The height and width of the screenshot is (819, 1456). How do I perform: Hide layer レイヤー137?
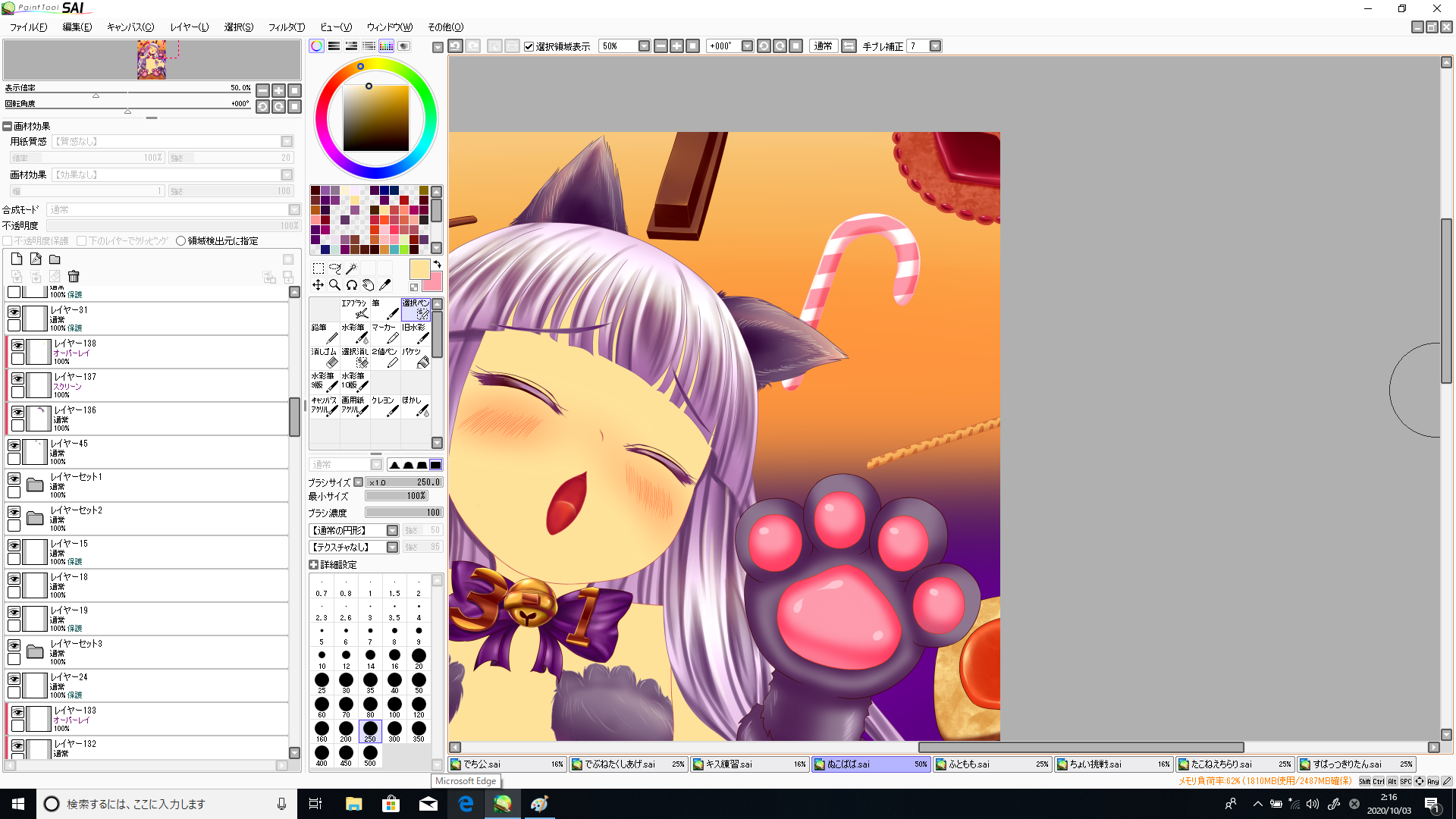click(17, 378)
